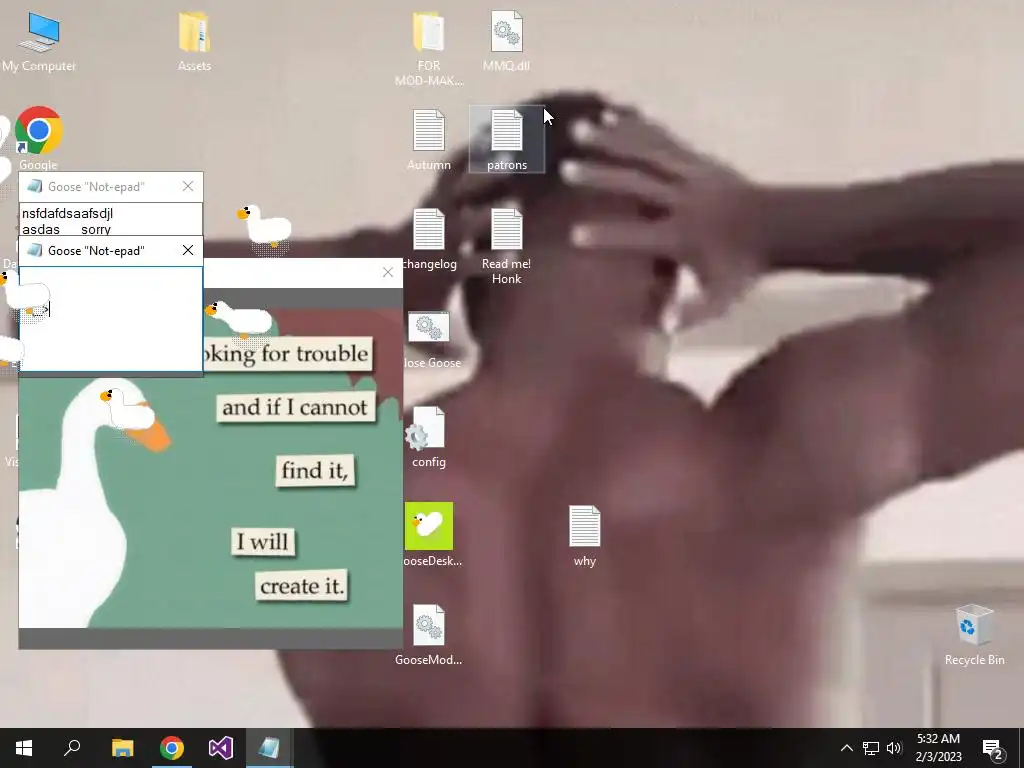1024x768 pixels.
Task: Click inside the front Not-epad text area
Action: [111, 319]
